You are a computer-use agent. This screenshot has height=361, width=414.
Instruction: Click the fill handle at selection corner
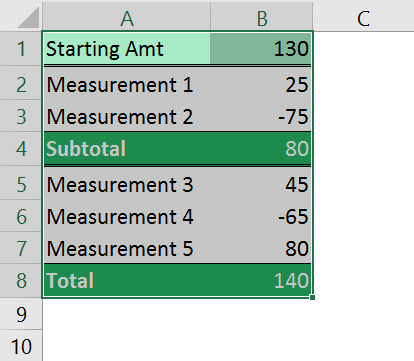coord(312,297)
